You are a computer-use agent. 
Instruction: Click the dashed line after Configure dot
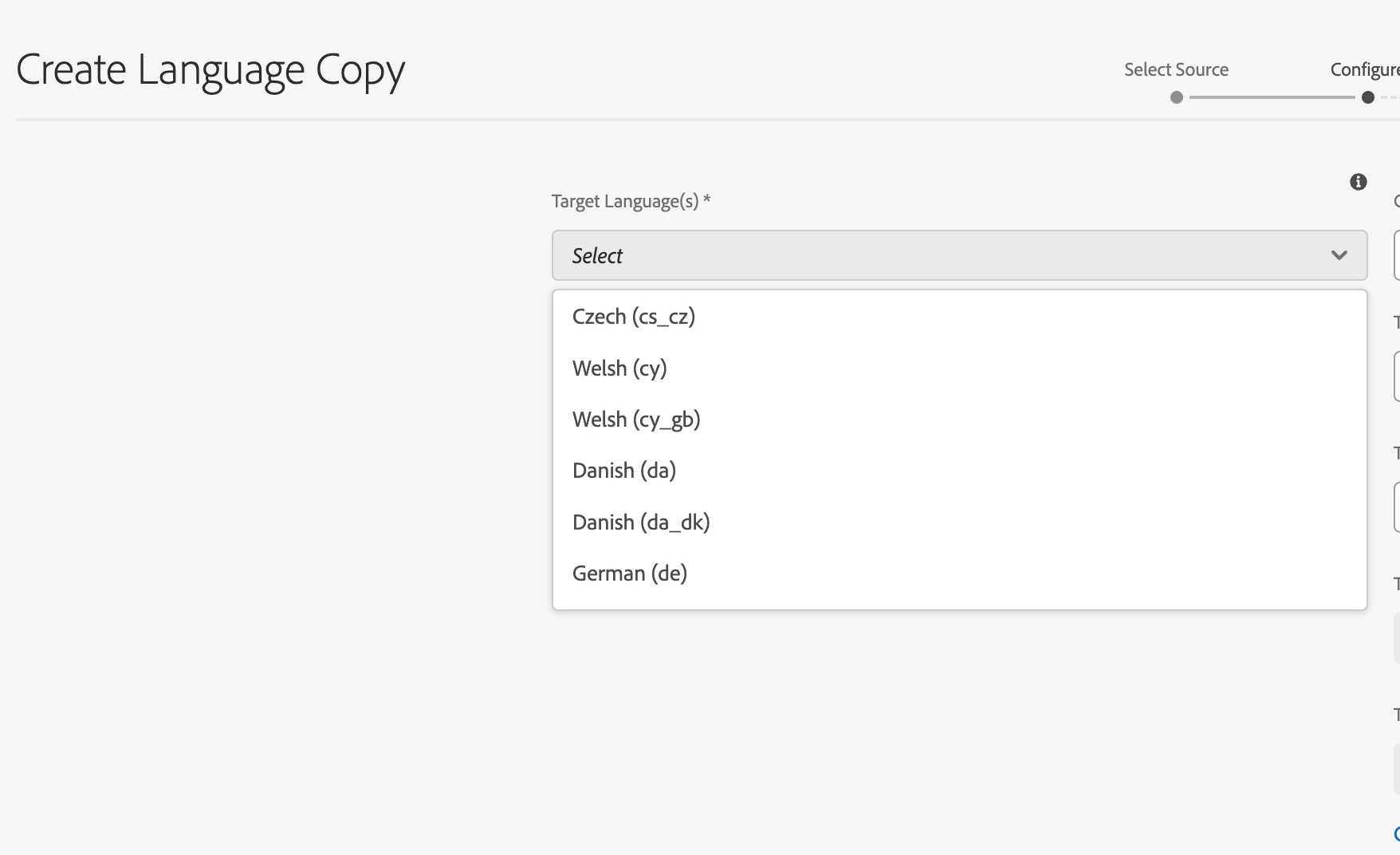coord(1389,97)
